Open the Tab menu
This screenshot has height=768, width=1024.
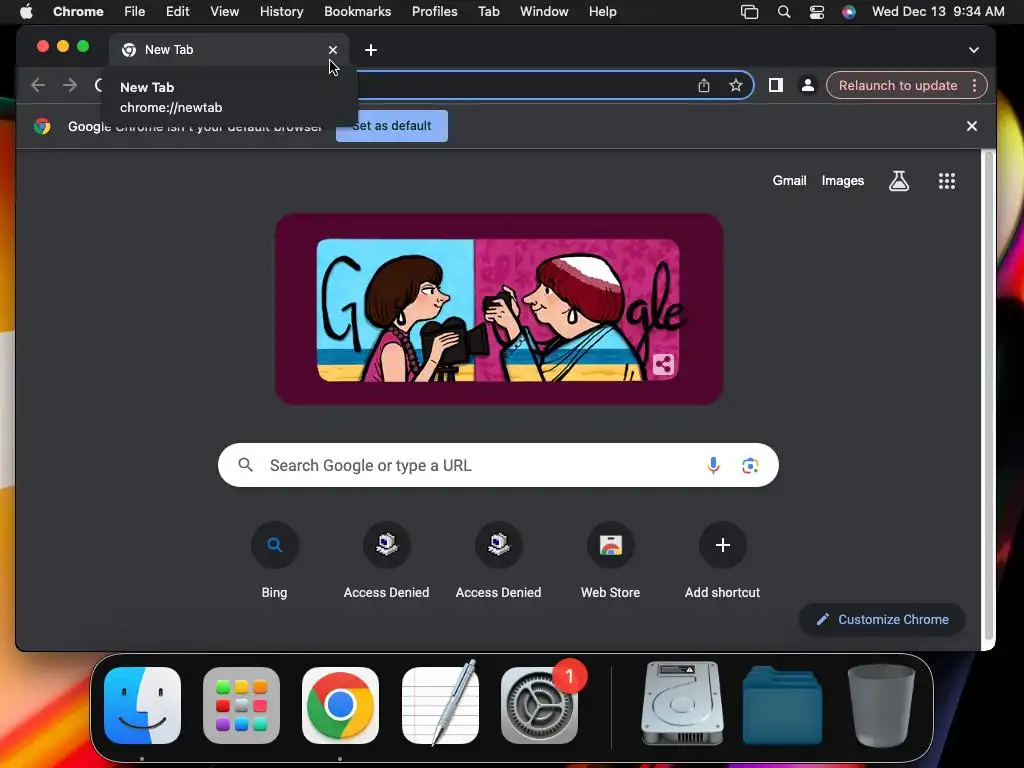click(488, 11)
